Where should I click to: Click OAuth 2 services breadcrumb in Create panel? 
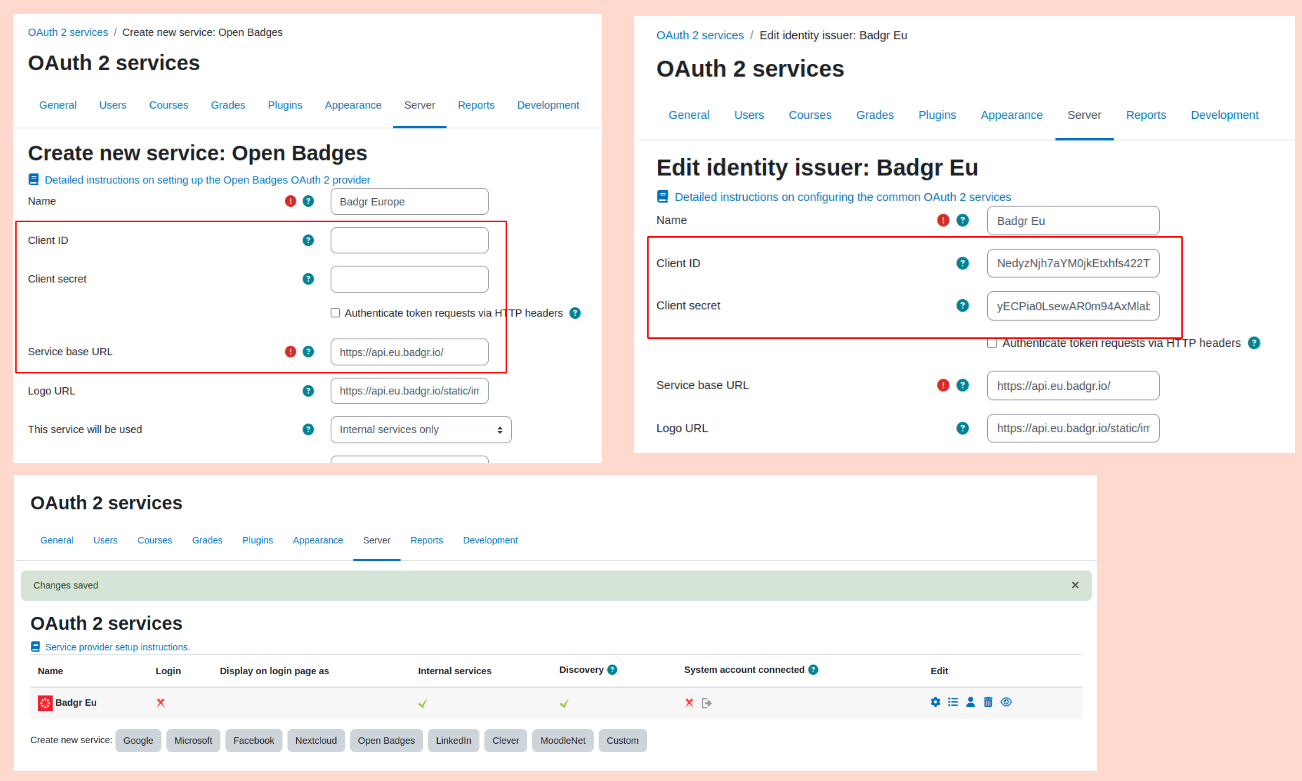click(68, 32)
